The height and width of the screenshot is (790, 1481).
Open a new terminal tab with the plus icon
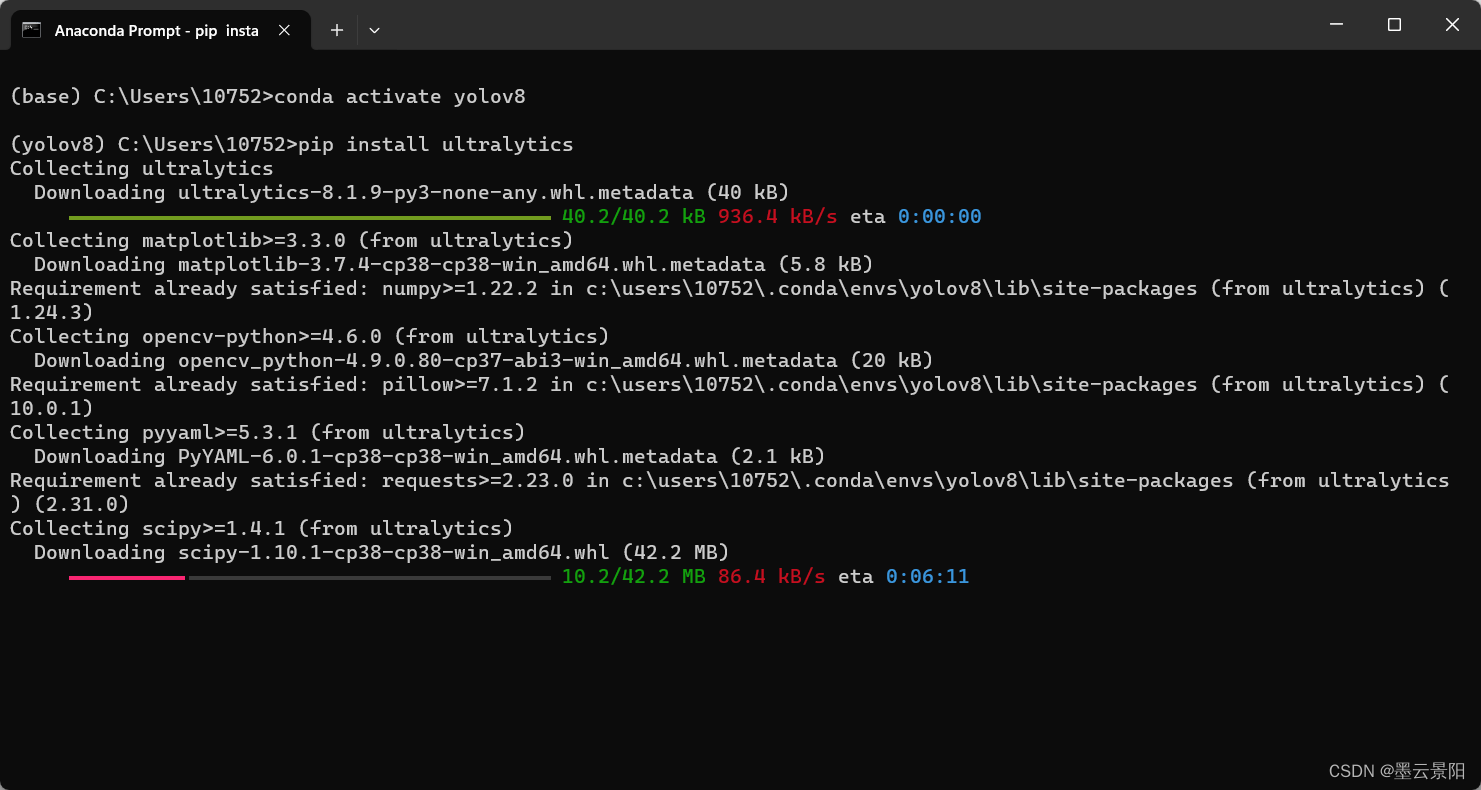pos(336,30)
